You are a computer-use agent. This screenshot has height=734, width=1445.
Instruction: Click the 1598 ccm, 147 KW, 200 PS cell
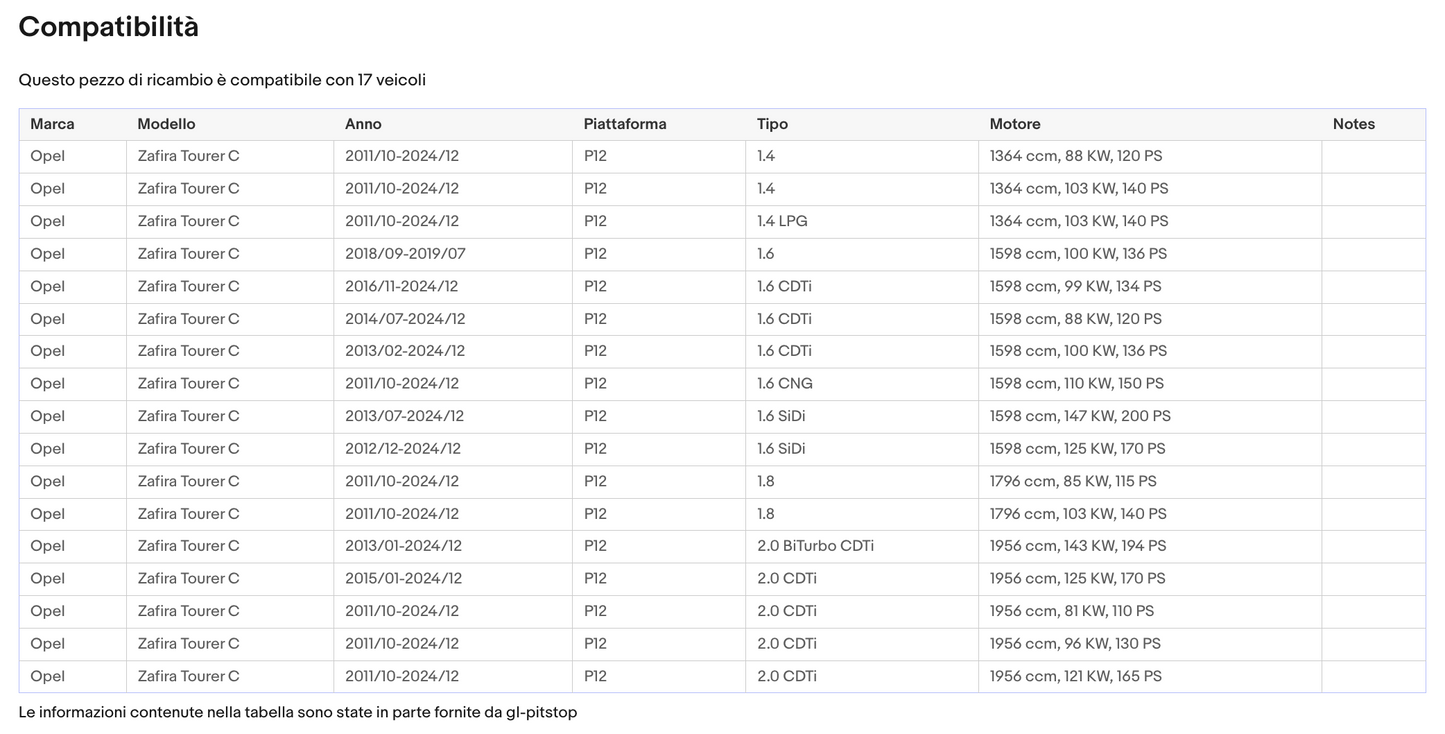pyautogui.click(x=1080, y=416)
